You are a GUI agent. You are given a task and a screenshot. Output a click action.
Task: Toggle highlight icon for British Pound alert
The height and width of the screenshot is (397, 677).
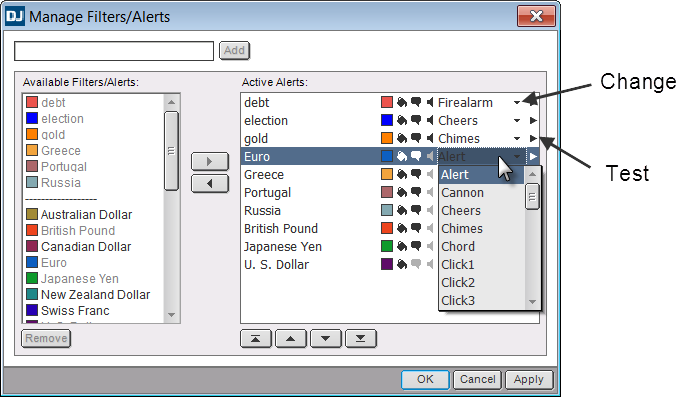point(402,228)
